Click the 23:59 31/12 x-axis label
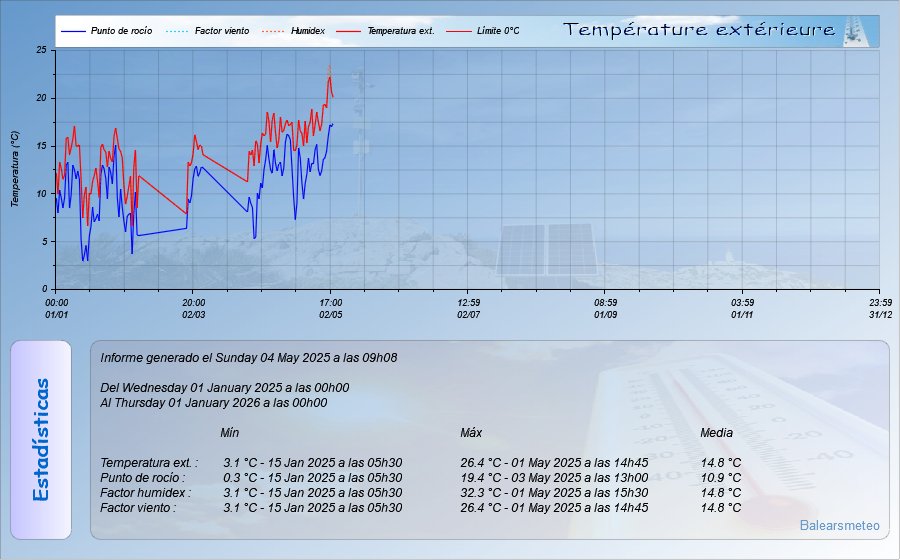 [880, 309]
